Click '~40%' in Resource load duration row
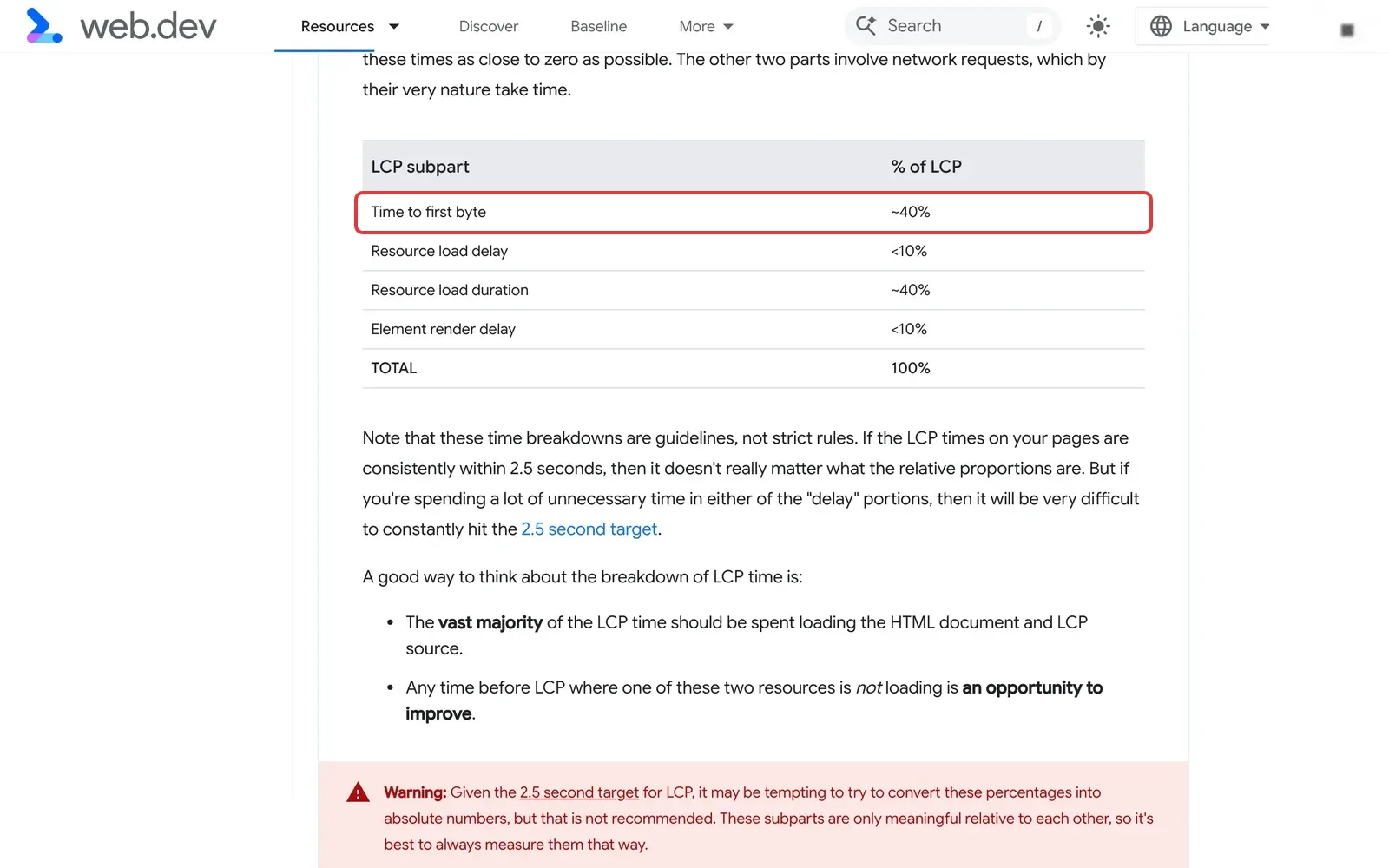1389x868 pixels. click(x=910, y=290)
